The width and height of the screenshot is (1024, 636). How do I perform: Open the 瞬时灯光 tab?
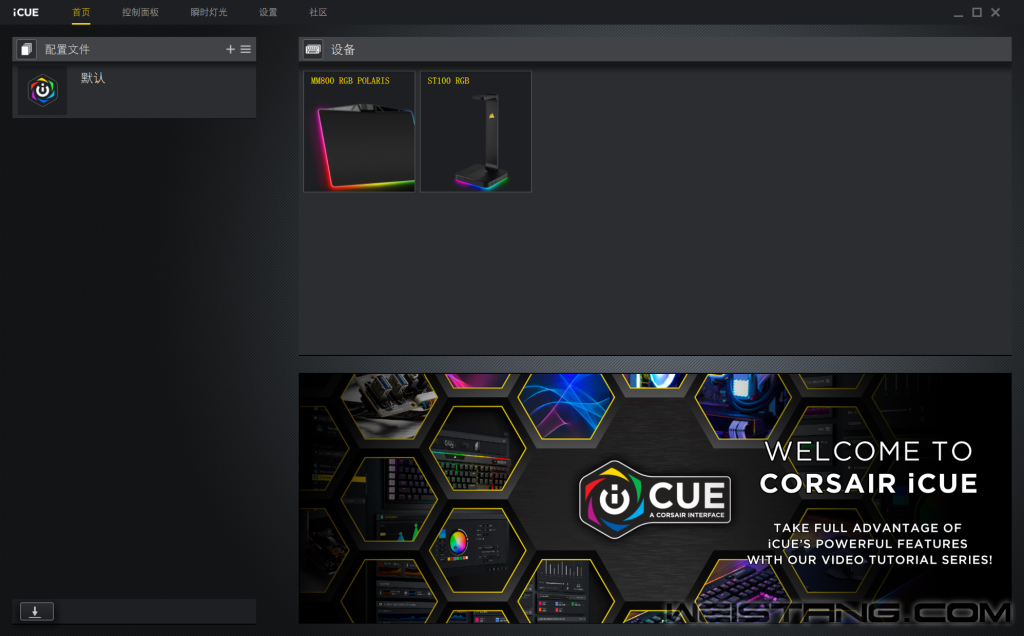(209, 12)
